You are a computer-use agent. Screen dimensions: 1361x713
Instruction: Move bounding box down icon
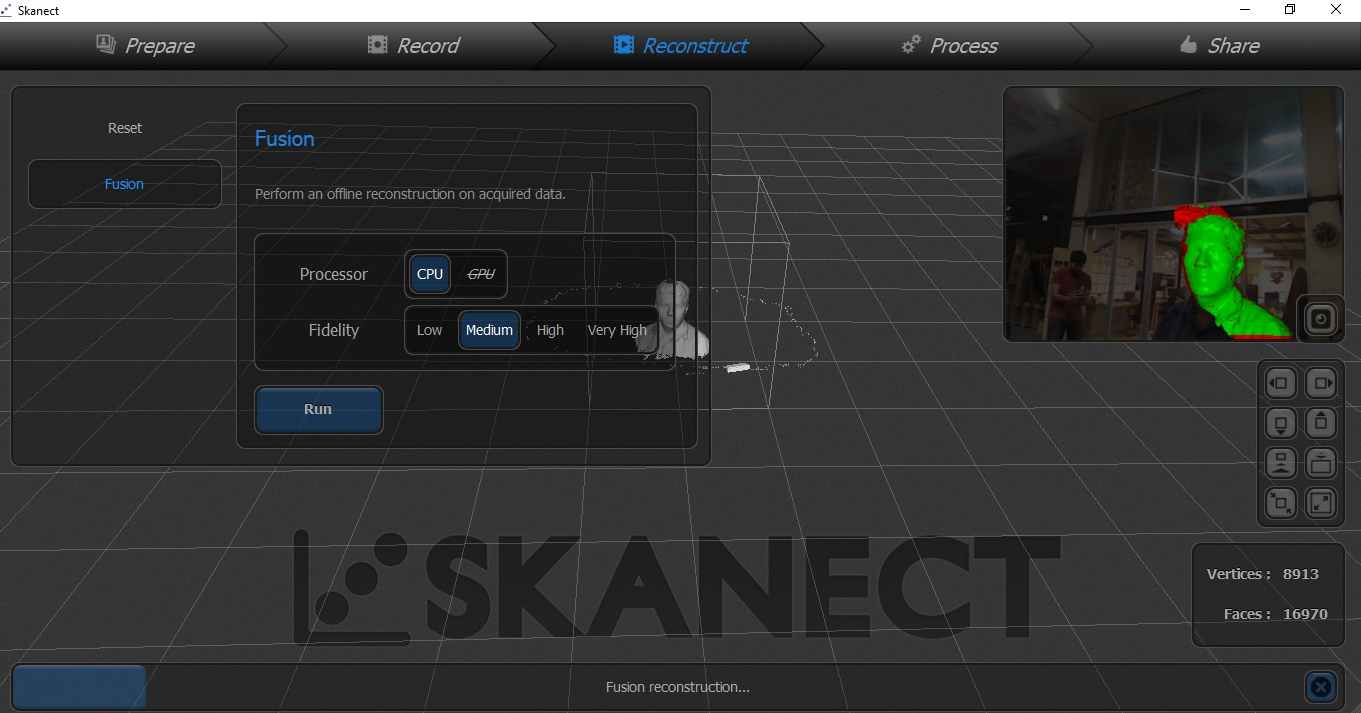click(1281, 423)
